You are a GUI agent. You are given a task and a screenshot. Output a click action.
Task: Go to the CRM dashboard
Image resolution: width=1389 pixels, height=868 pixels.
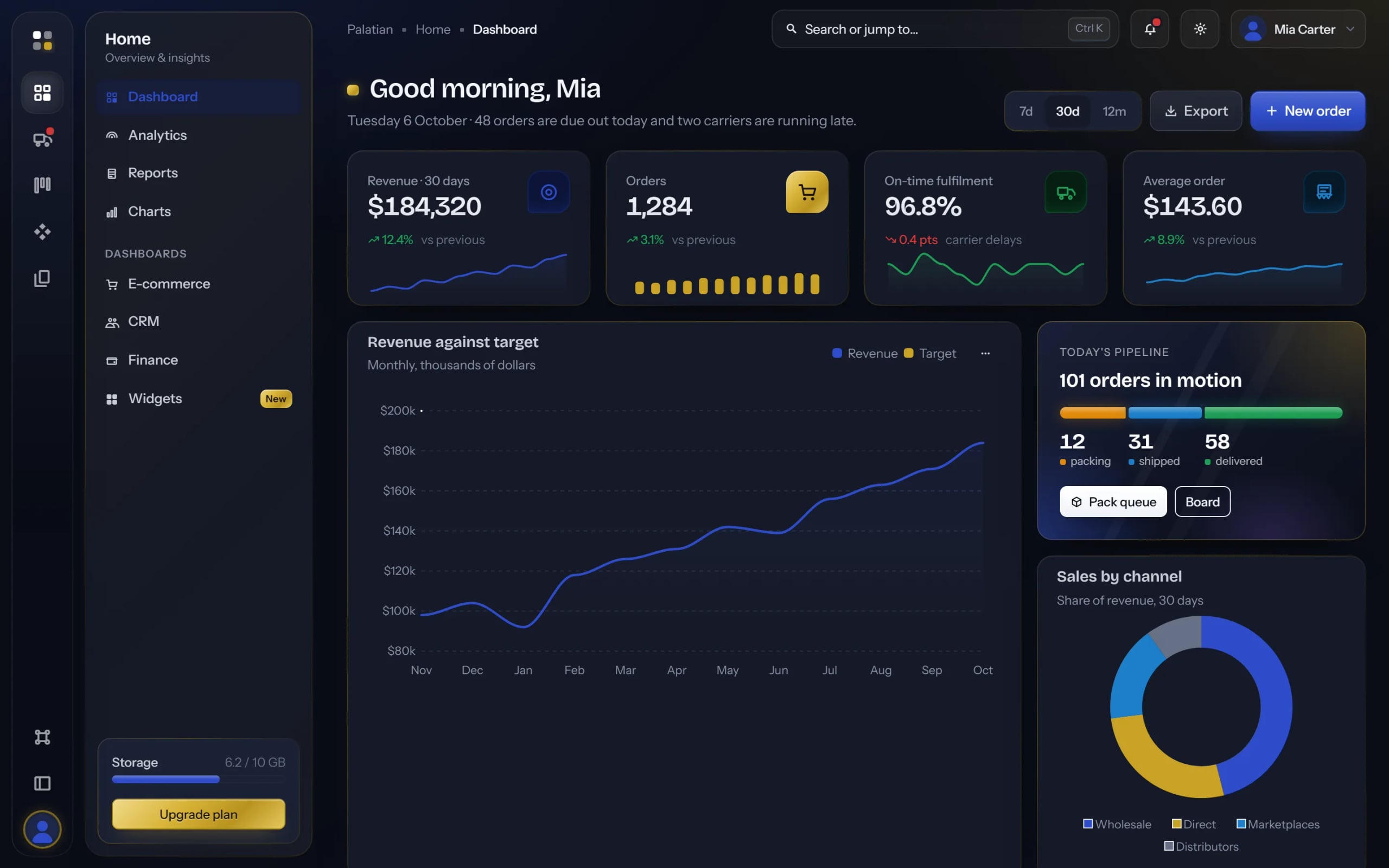tap(198, 322)
